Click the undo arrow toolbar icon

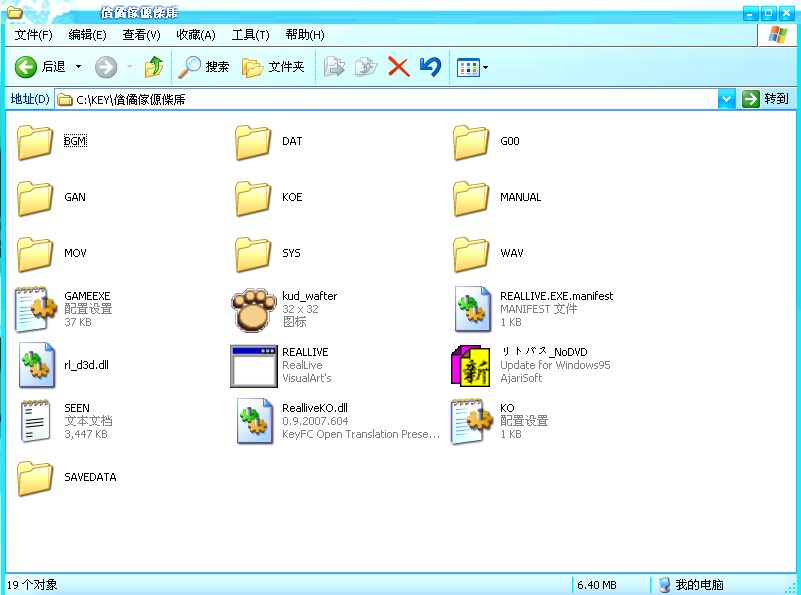click(429, 67)
